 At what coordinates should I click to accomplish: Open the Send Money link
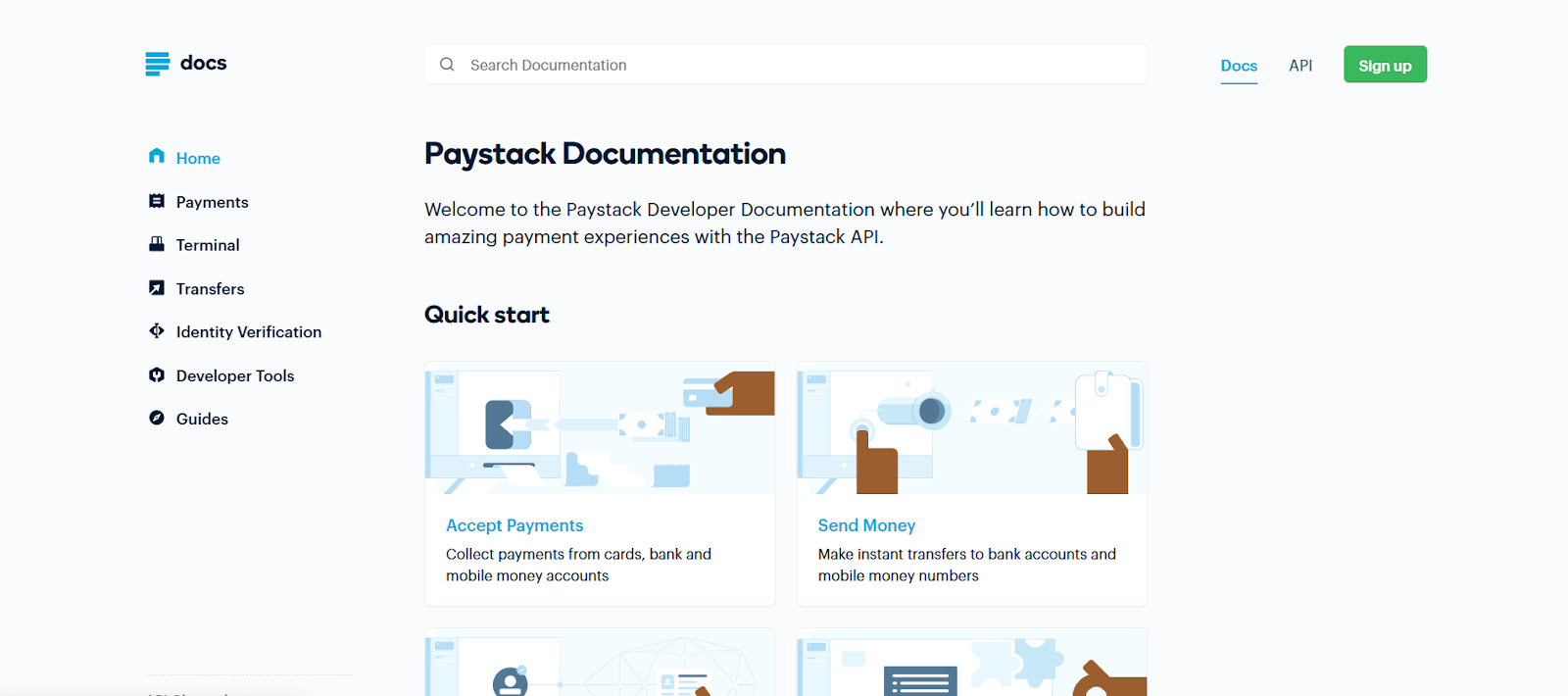click(x=866, y=525)
